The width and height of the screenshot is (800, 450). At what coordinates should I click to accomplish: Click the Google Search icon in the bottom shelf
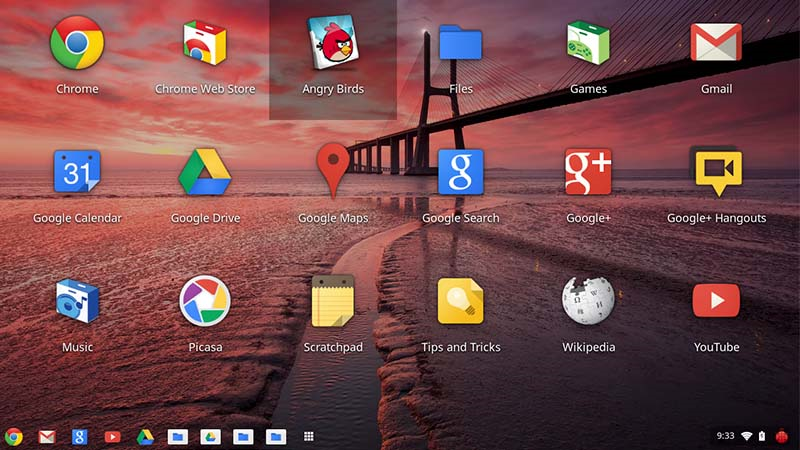coord(79,437)
